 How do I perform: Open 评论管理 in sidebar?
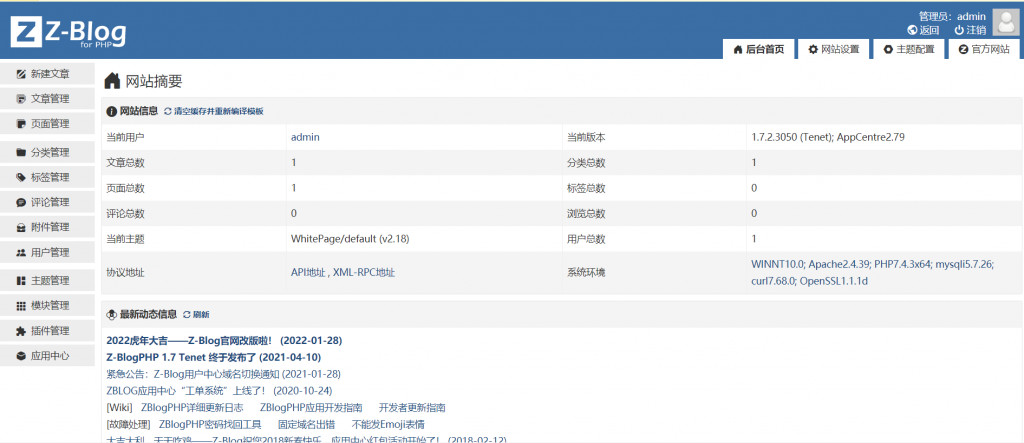point(46,203)
